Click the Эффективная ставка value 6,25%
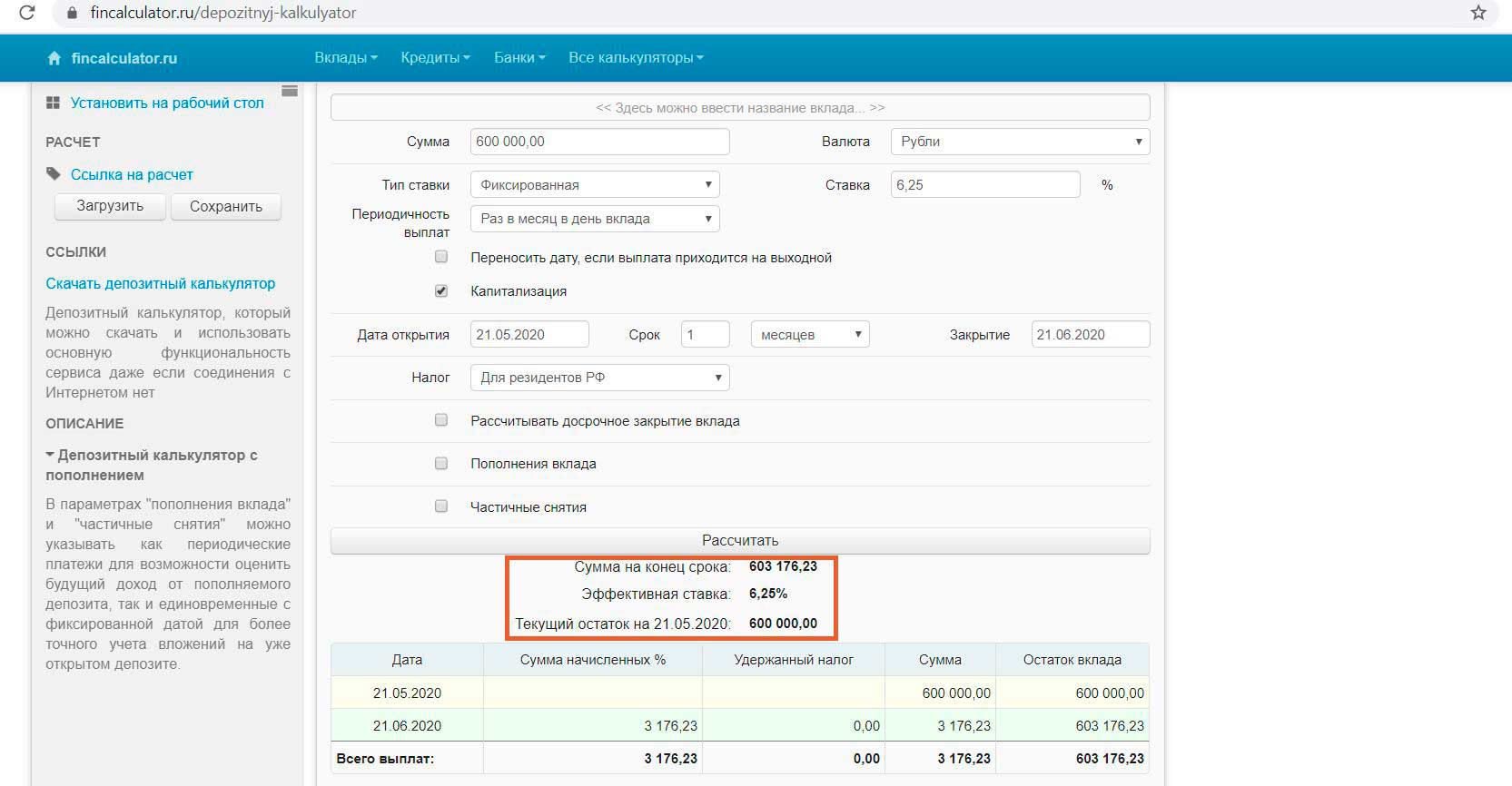Viewport: 1512px width, 786px height. click(768, 594)
